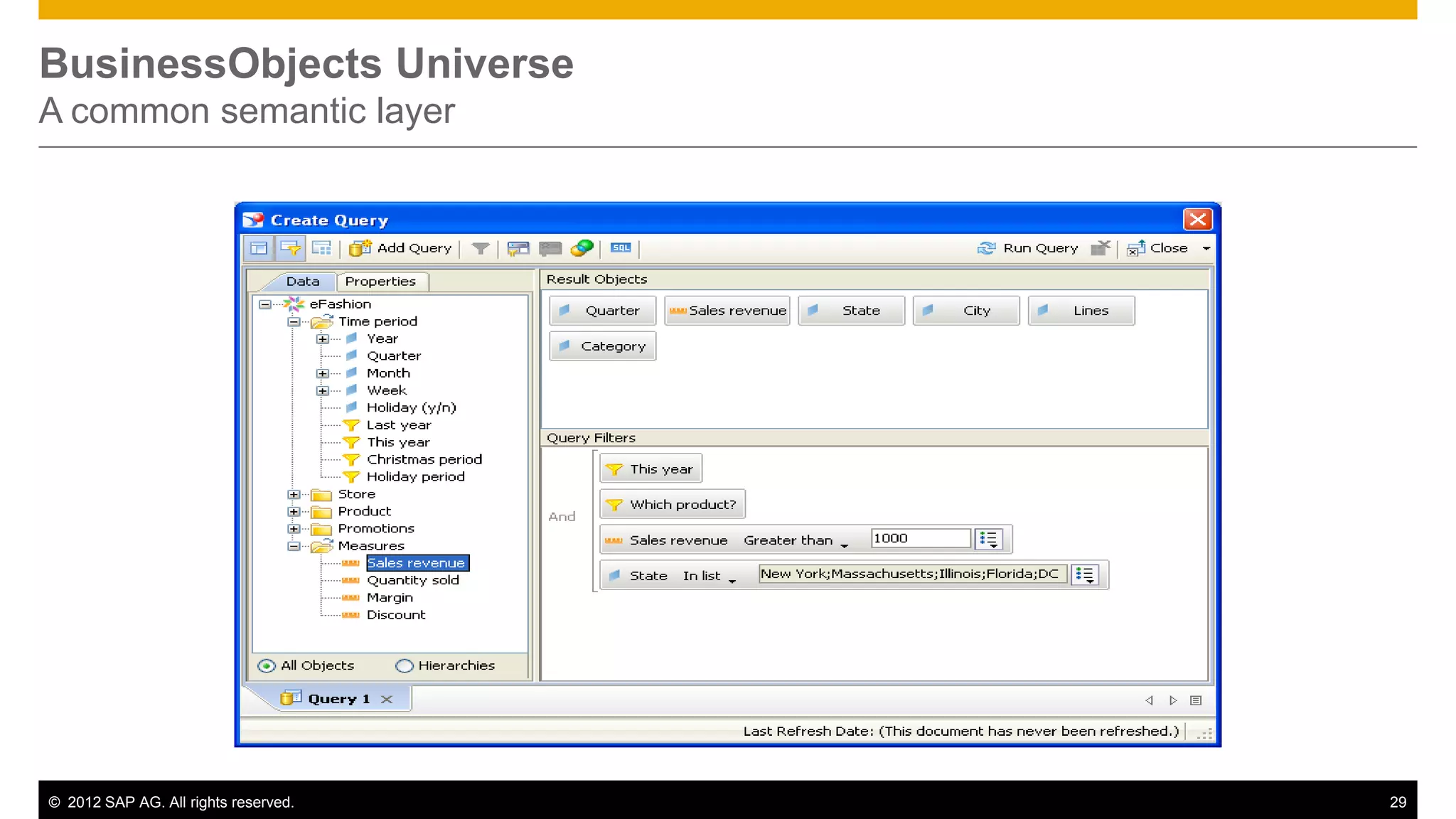Click the Close icon with arrow

(1136, 248)
